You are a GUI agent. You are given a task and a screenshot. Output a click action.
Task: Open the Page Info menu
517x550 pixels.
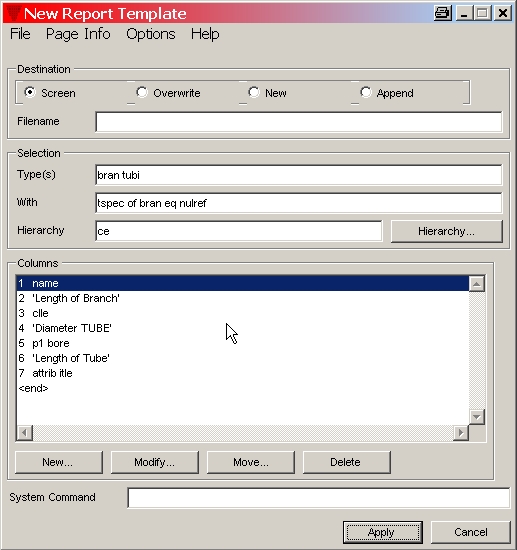(x=78, y=34)
